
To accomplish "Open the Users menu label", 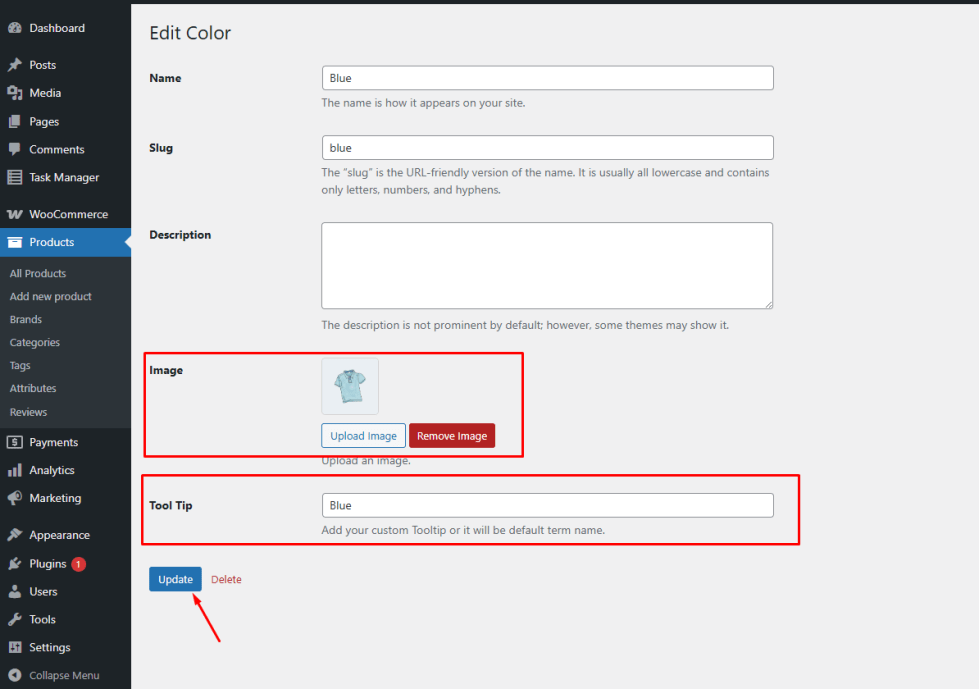I will click(x=43, y=592).
